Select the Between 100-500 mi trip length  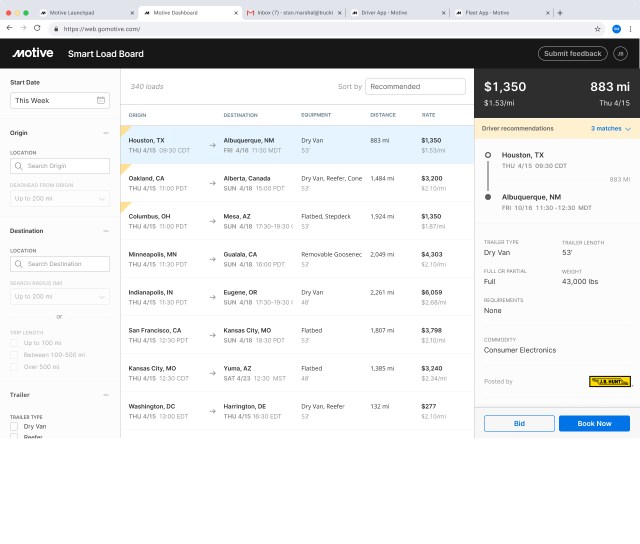pyautogui.click(x=14, y=355)
